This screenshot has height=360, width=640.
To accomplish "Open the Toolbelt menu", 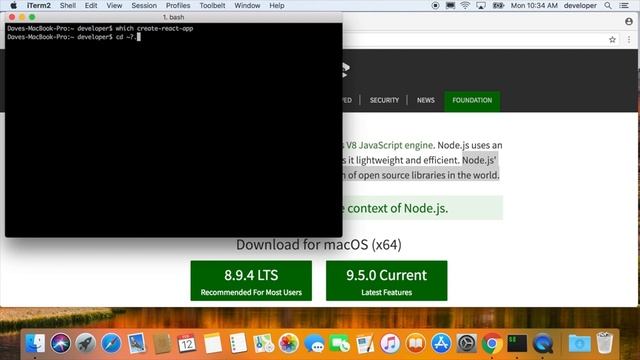I will (212, 5).
